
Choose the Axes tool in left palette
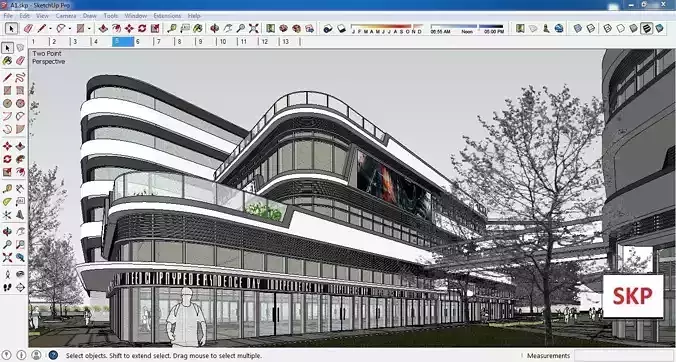pyautogui.click(x=7, y=215)
